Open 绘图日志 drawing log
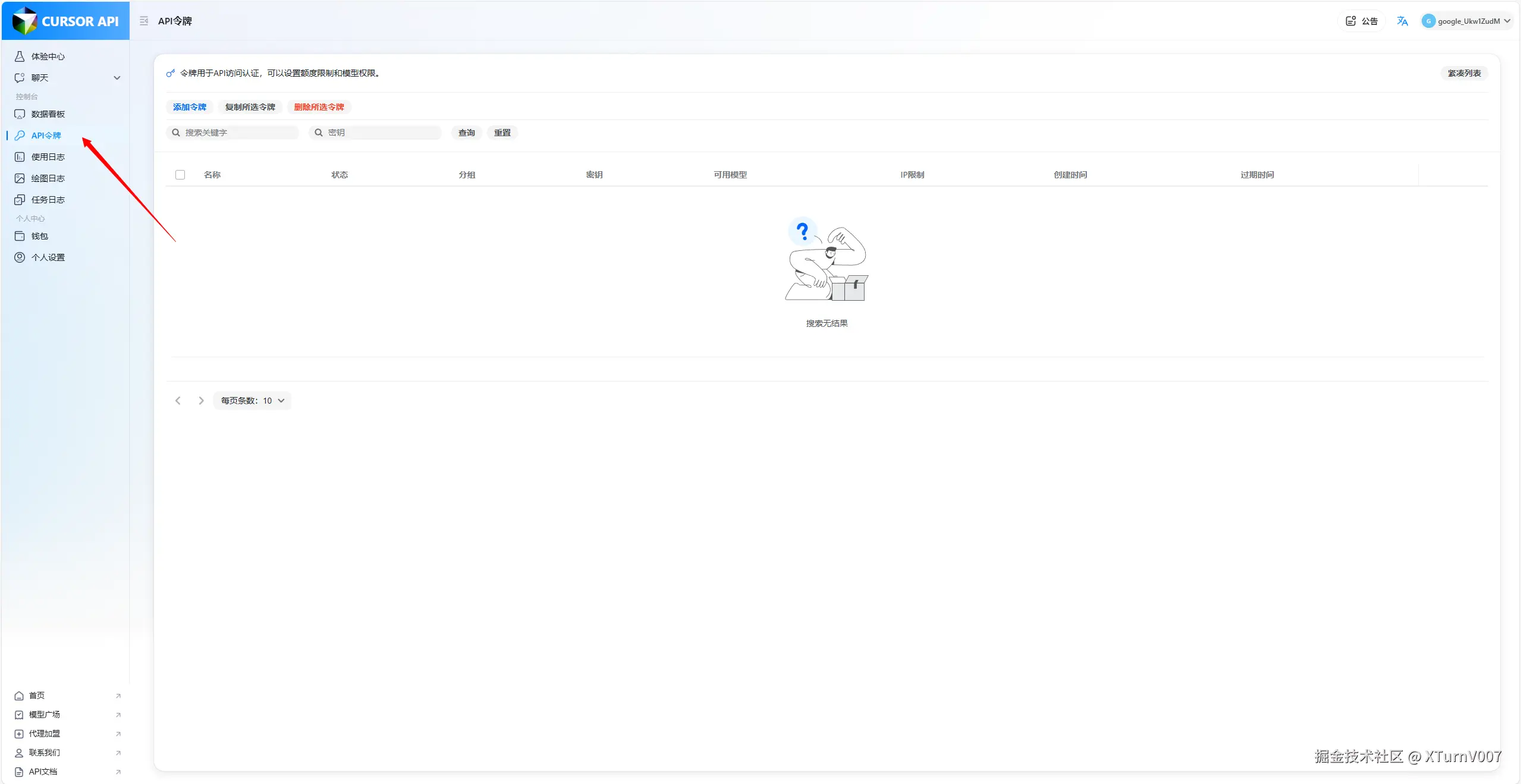Viewport: 1521px width, 784px height. coord(48,178)
